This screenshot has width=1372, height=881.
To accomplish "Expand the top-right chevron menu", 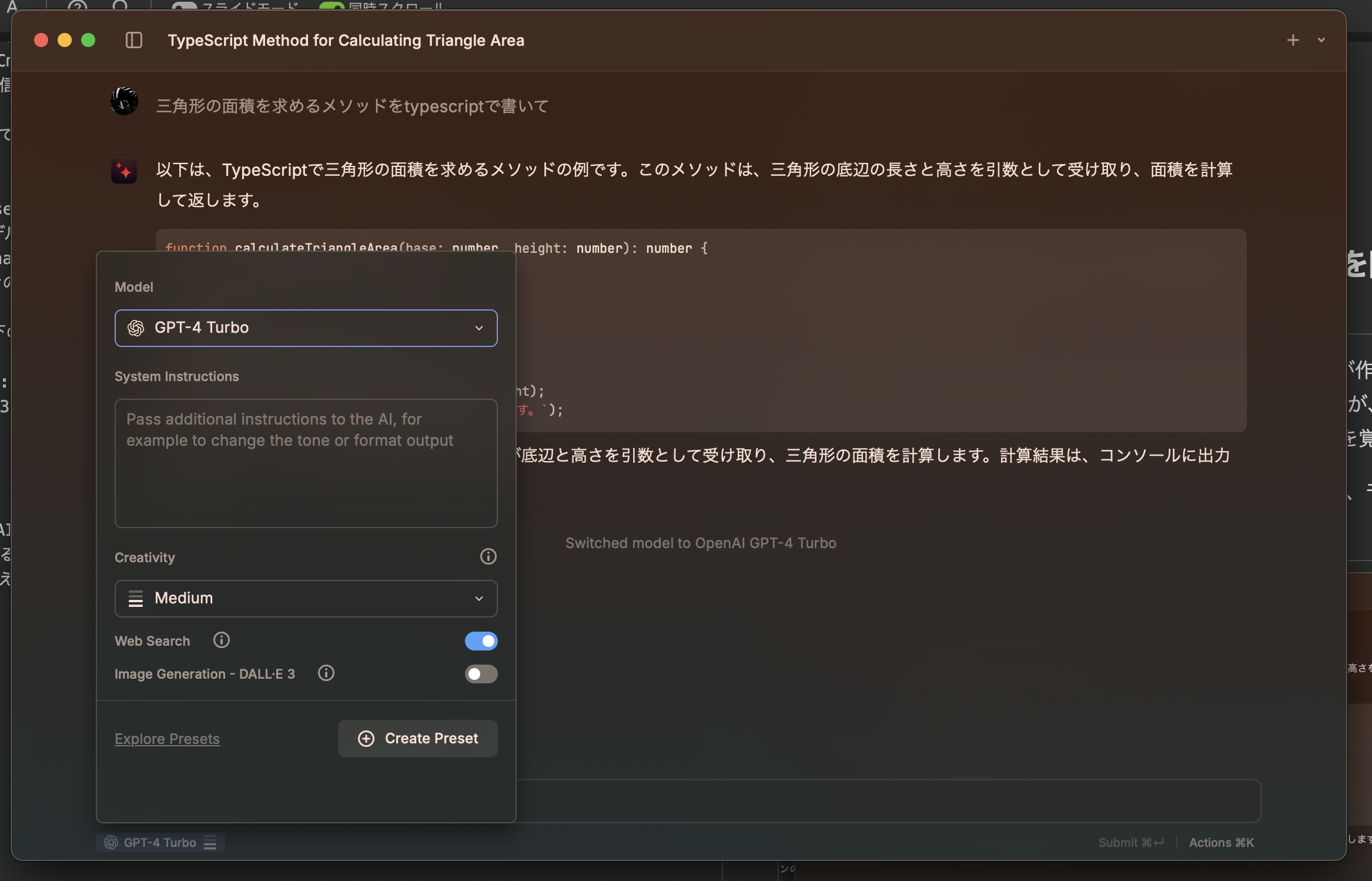I will tap(1321, 40).
